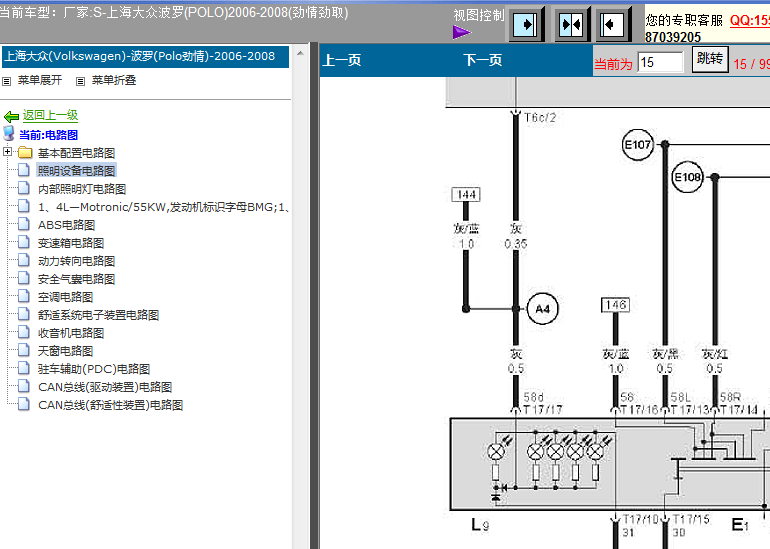Click document icon beside 天窗电路图

coord(24,350)
